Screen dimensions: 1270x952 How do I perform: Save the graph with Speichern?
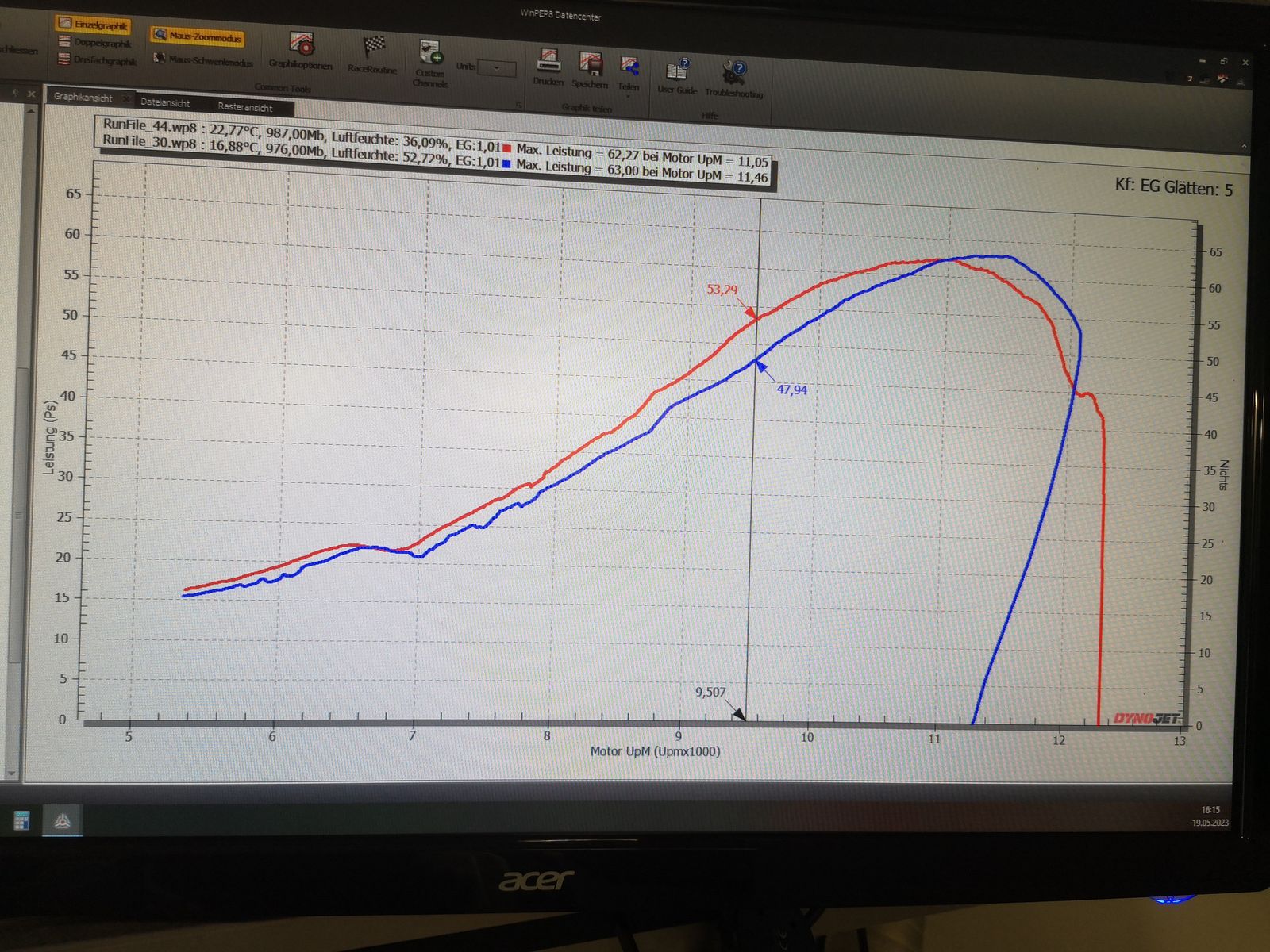click(590, 70)
